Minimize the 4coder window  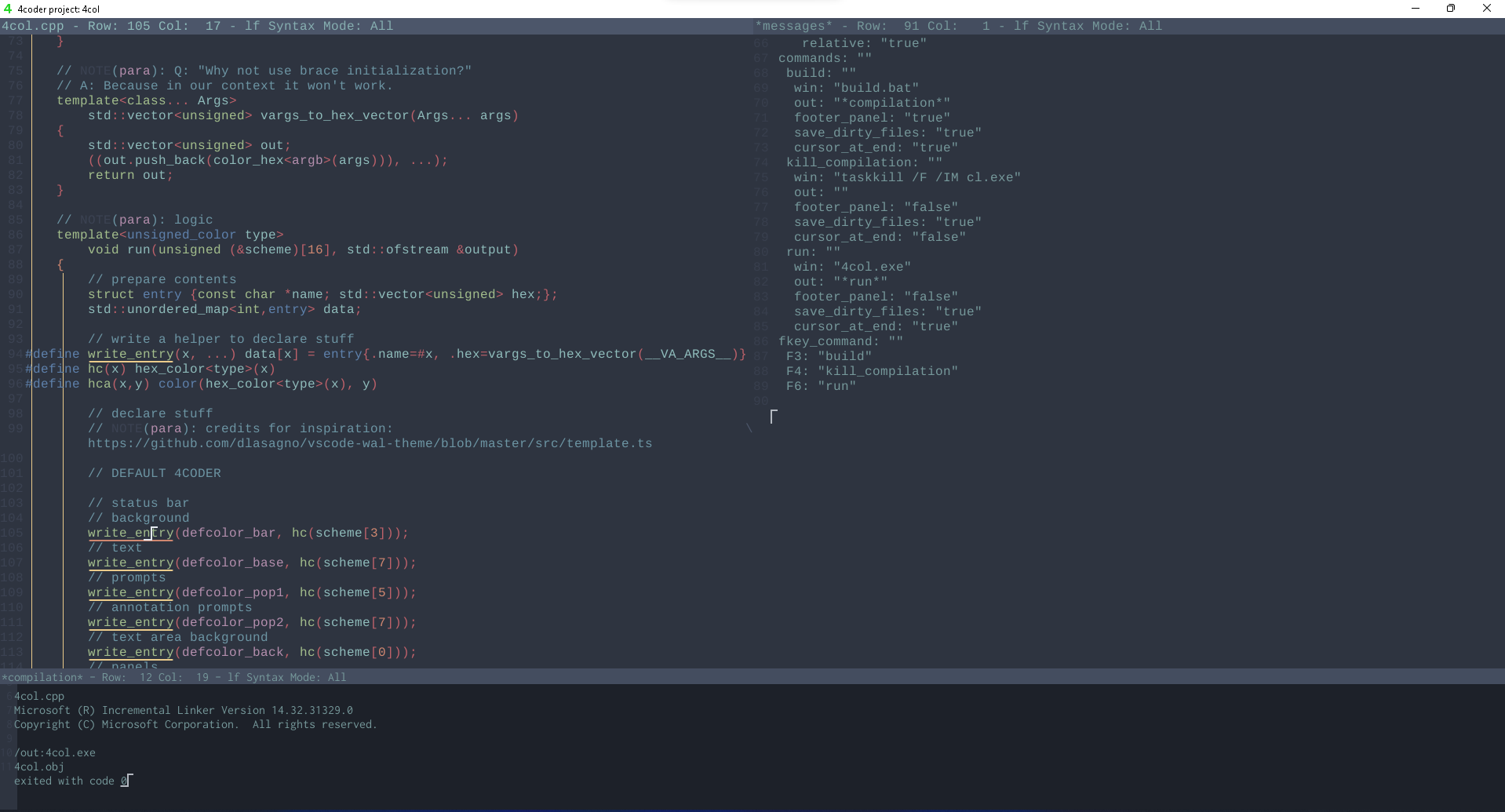tap(1416, 9)
